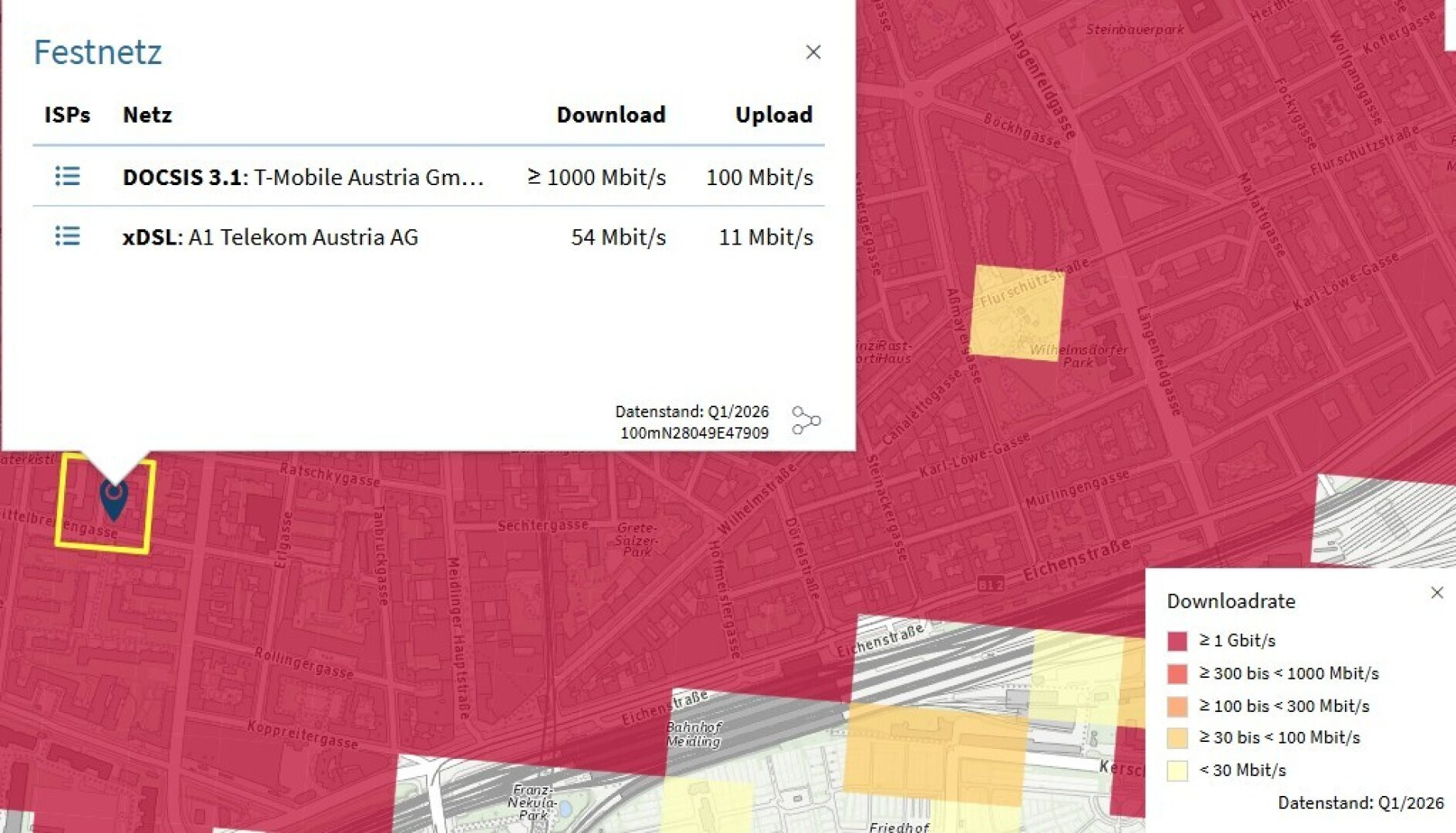
Task: Click the 'Franz-Nekula-Park' map label
Action: [532, 802]
